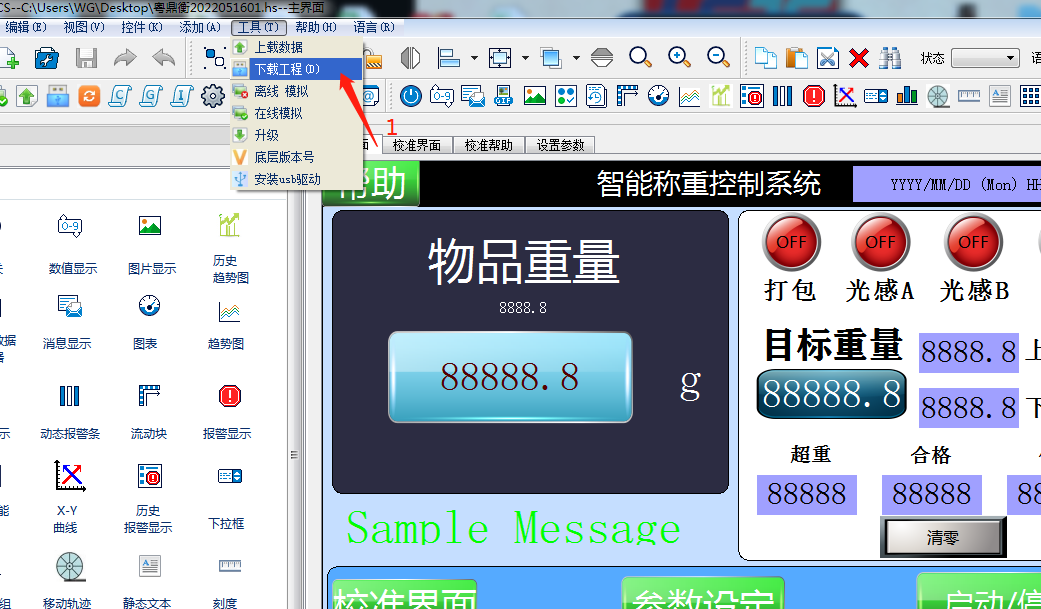Toggle the 打包 OFF indicator lamp

click(791, 242)
